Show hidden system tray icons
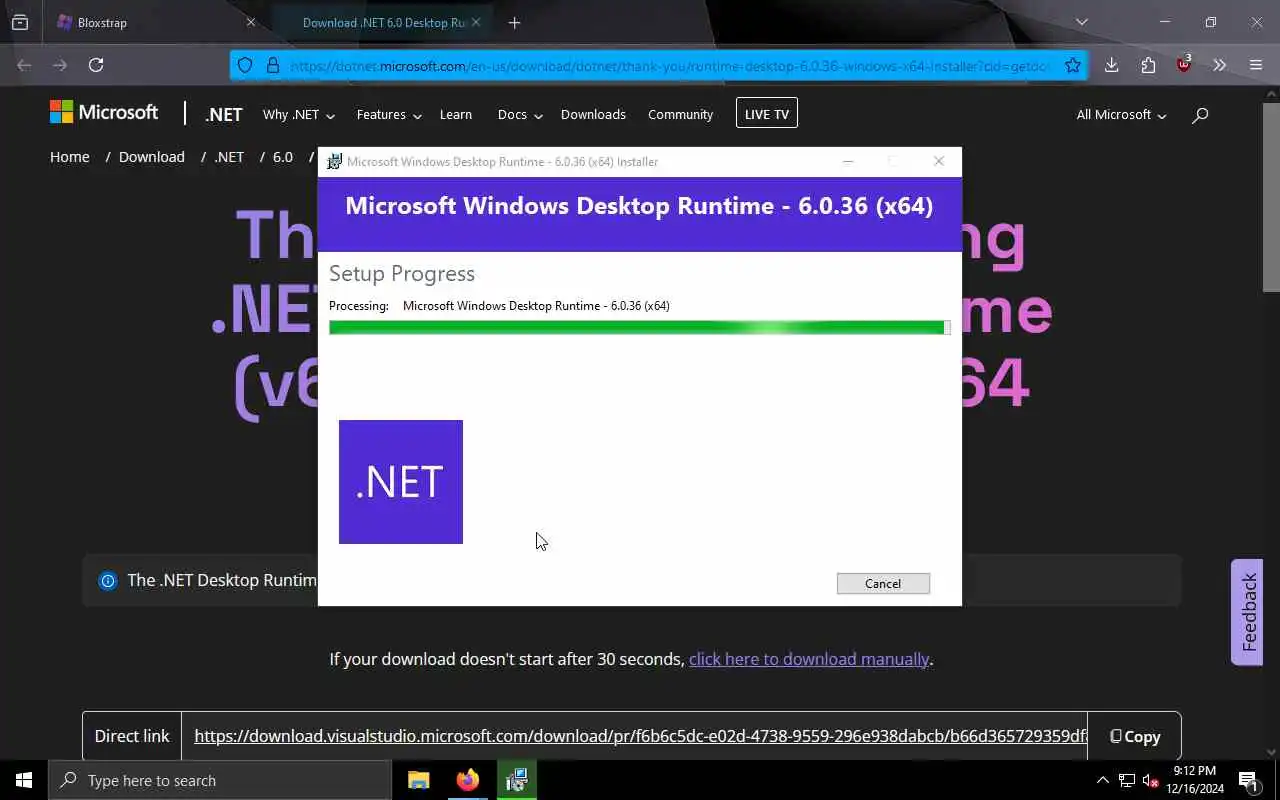This screenshot has height=800, width=1280. click(1102, 780)
